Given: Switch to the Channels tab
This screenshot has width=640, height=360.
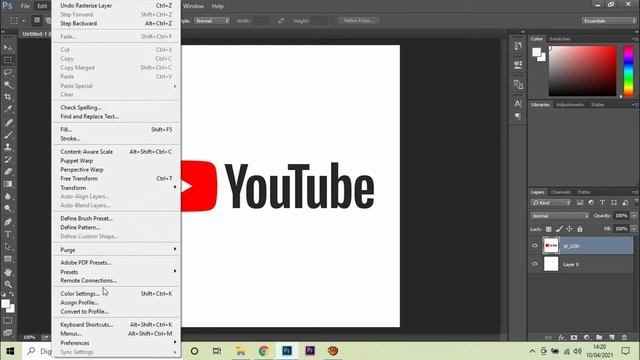Looking at the screenshot, I should 561,192.
